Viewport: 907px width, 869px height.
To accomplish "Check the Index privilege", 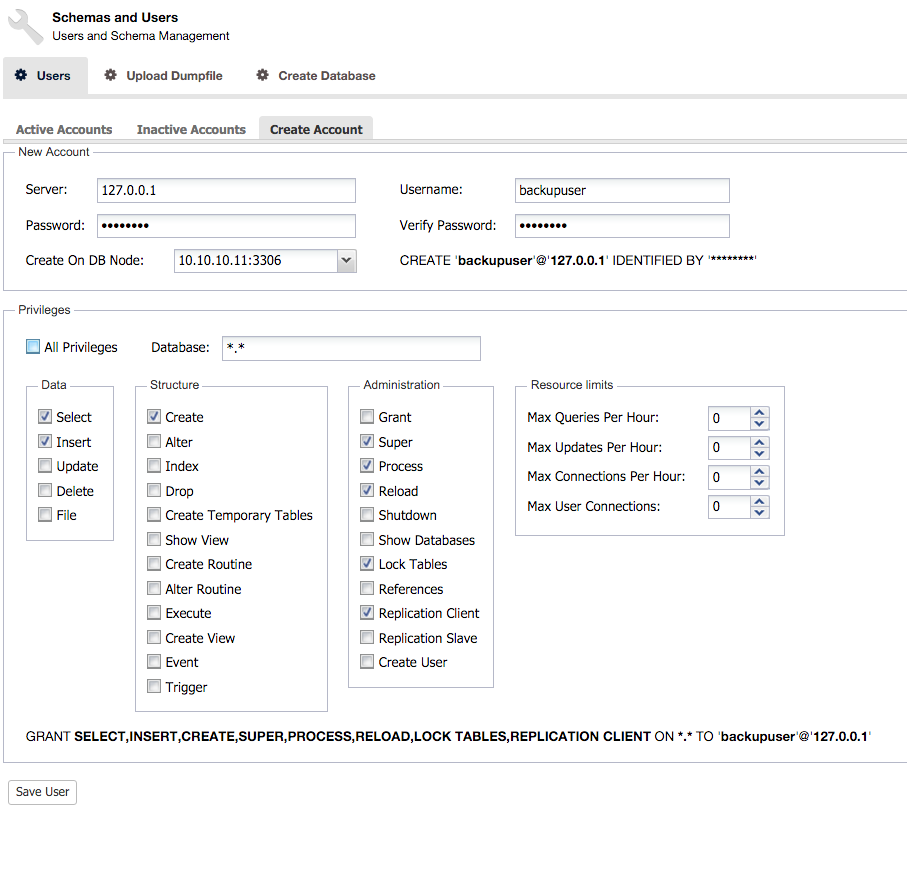I will point(153,466).
